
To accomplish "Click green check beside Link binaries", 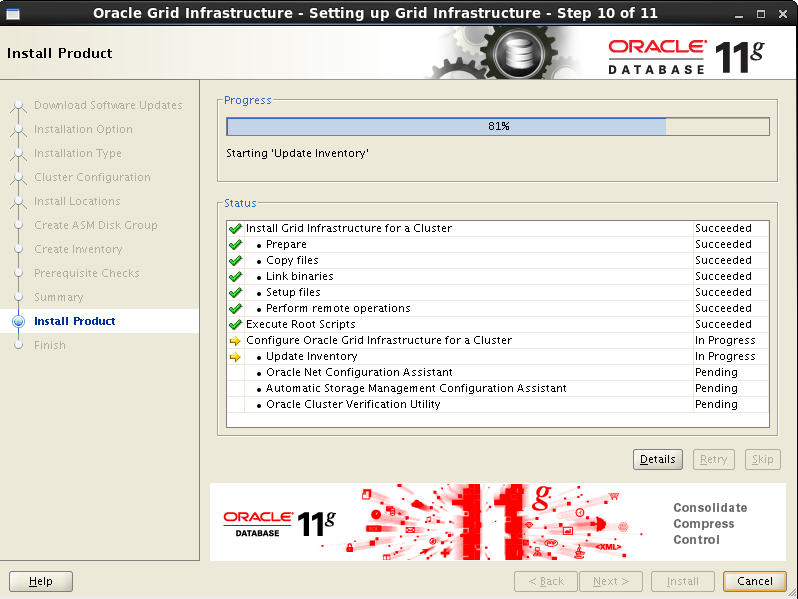I will (x=235, y=277).
